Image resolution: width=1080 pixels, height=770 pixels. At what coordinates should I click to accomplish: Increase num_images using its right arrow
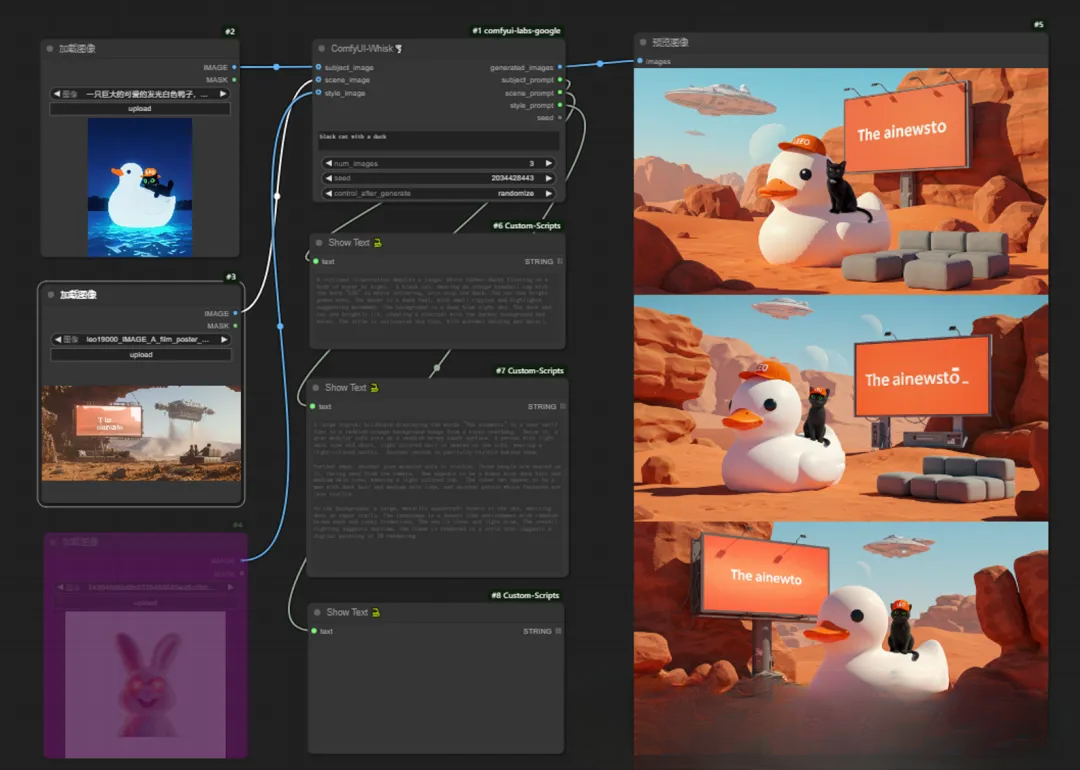pyautogui.click(x=550, y=162)
